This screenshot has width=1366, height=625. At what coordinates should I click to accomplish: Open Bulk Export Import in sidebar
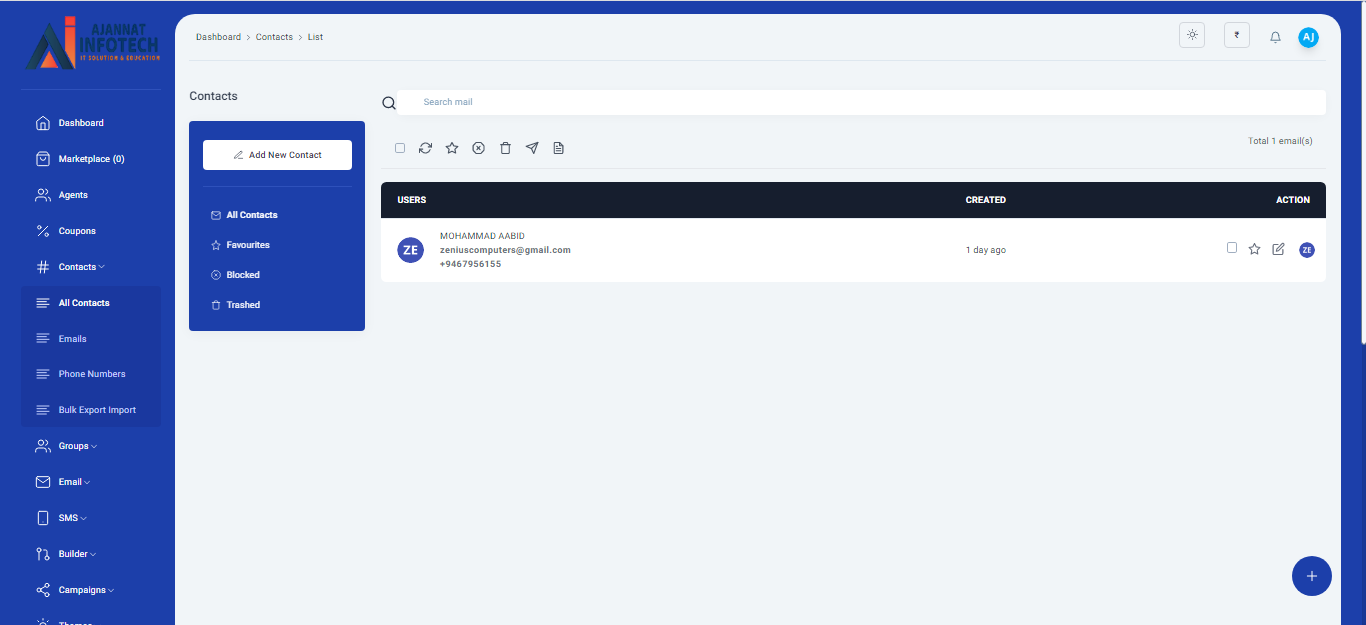pos(96,410)
